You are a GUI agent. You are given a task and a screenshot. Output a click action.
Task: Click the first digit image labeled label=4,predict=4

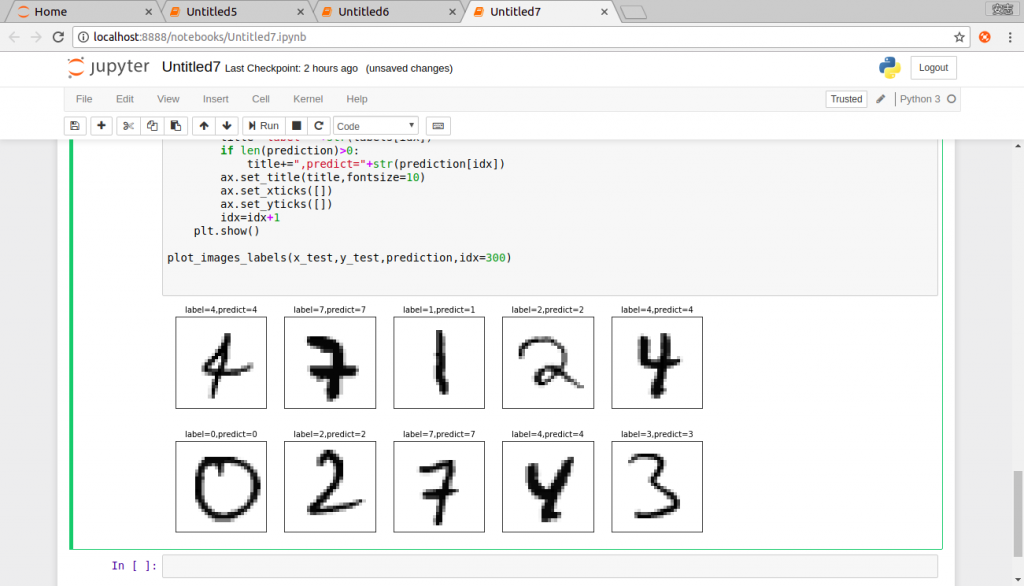pyautogui.click(x=221, y=363)
